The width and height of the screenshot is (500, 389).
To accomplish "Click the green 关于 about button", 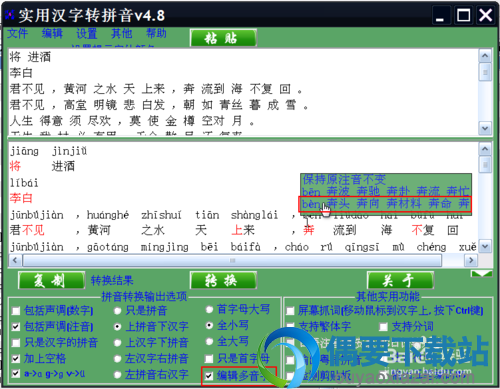I will click(400, 280).
